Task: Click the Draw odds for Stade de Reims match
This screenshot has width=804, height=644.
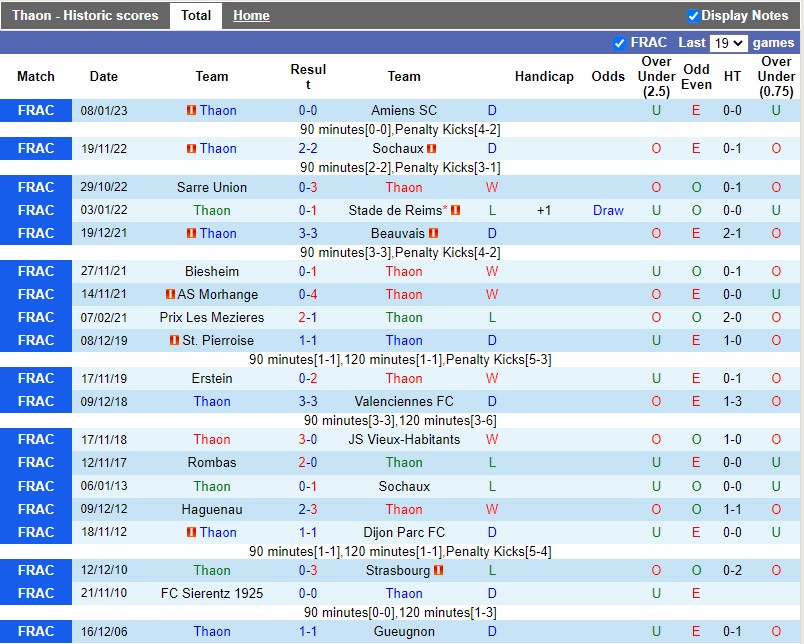Action: pyautogui.click(x=608, y=211)
